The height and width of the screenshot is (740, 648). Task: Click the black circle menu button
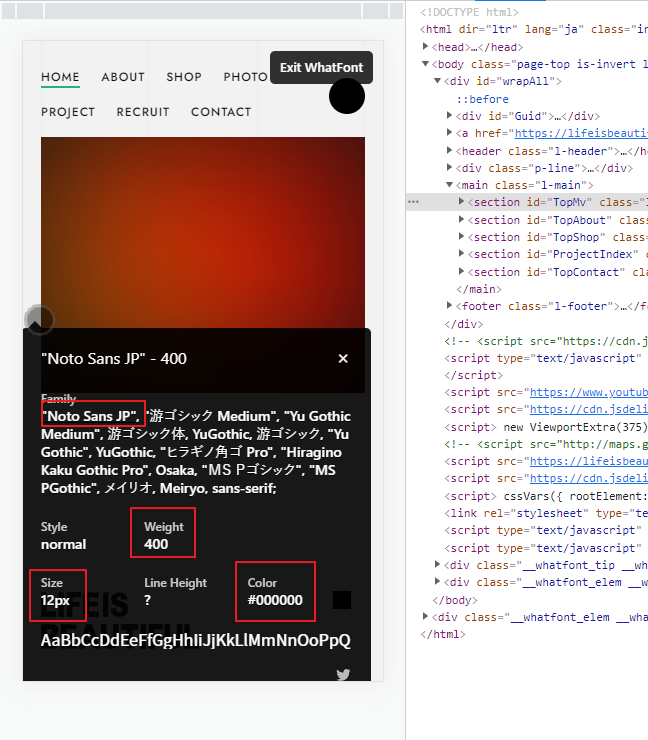347,96
